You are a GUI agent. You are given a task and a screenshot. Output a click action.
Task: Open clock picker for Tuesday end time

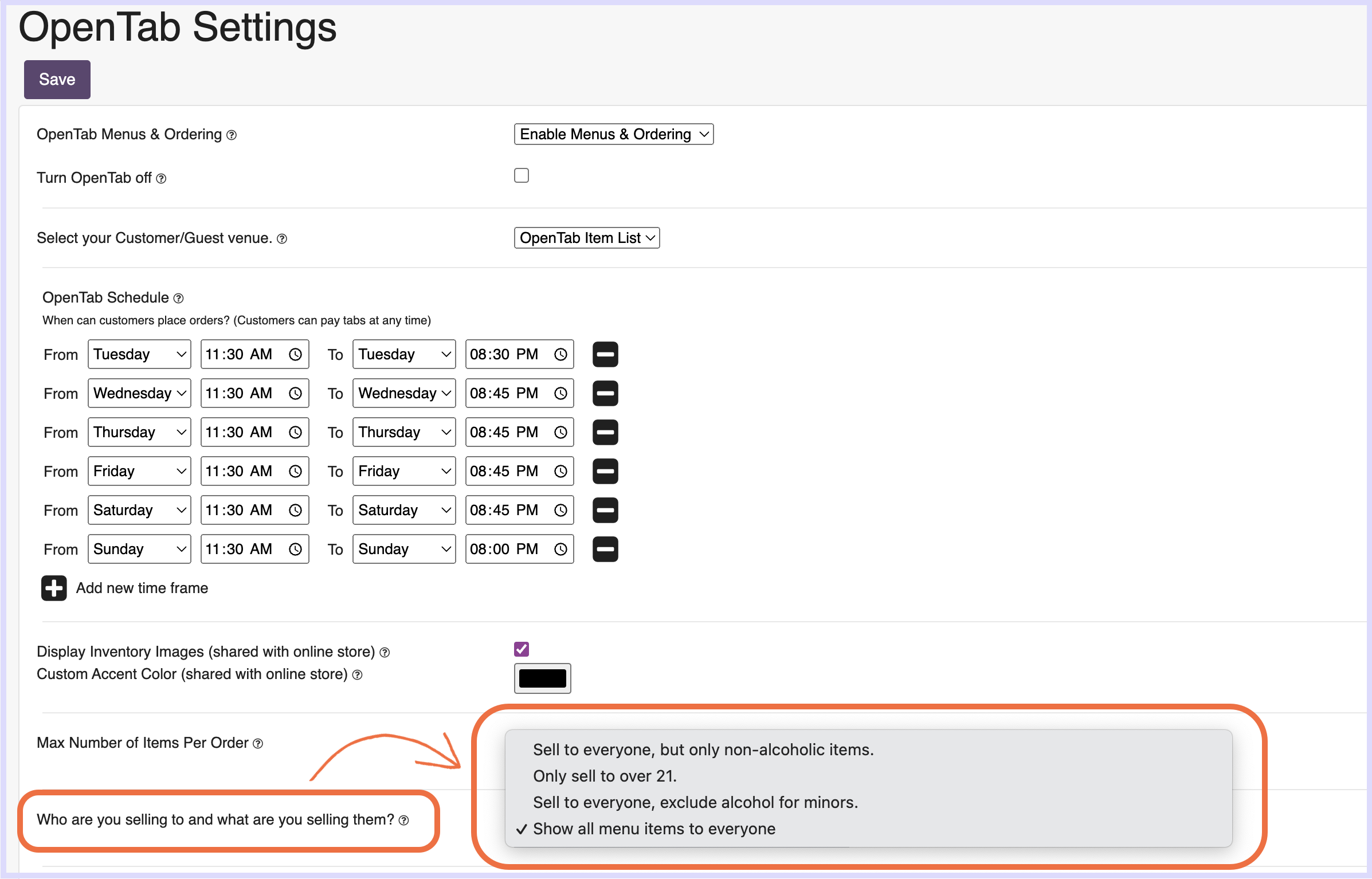pos(560,355)
